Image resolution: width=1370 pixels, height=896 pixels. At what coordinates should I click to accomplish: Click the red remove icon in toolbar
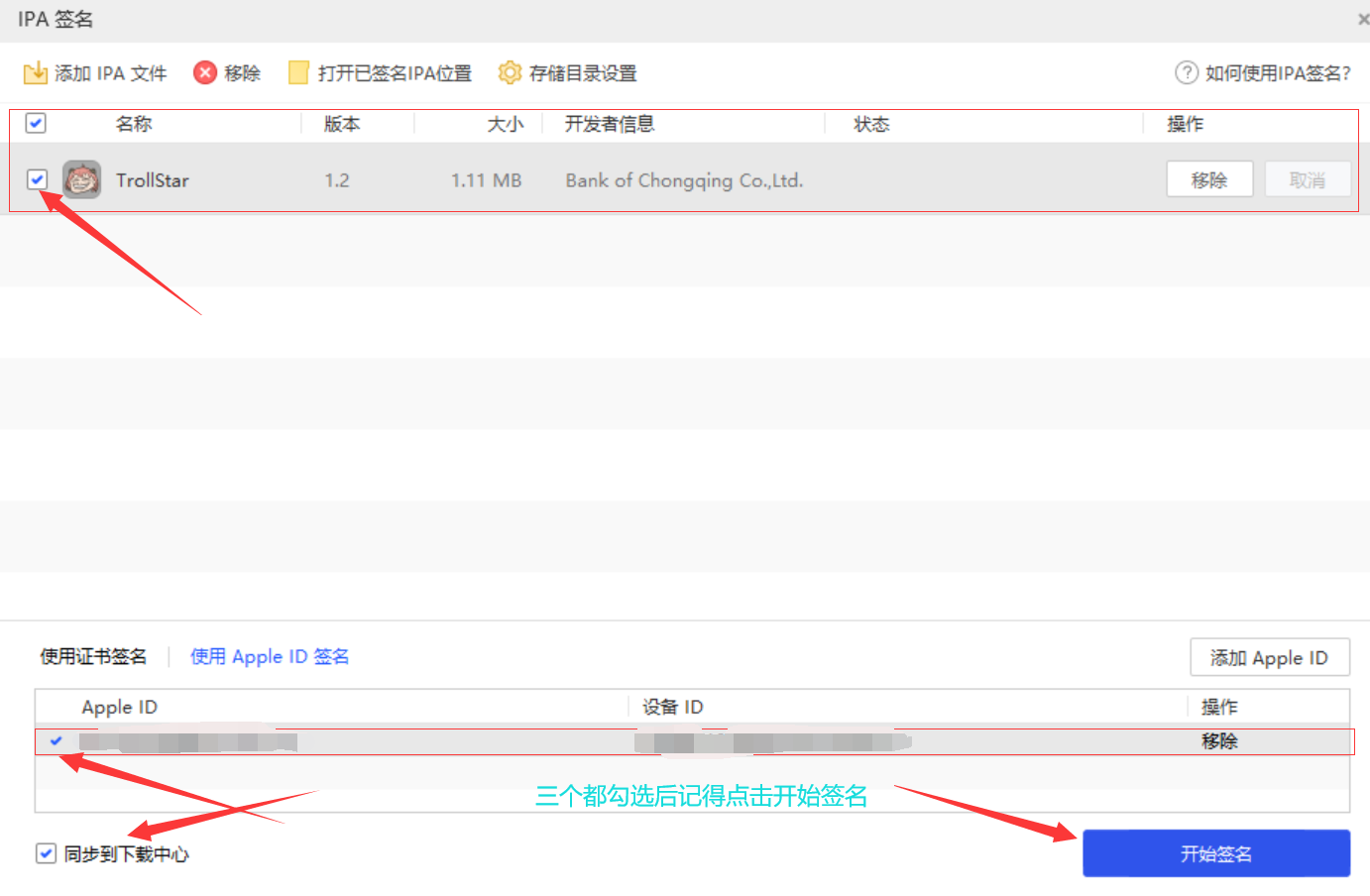[204, 72]
